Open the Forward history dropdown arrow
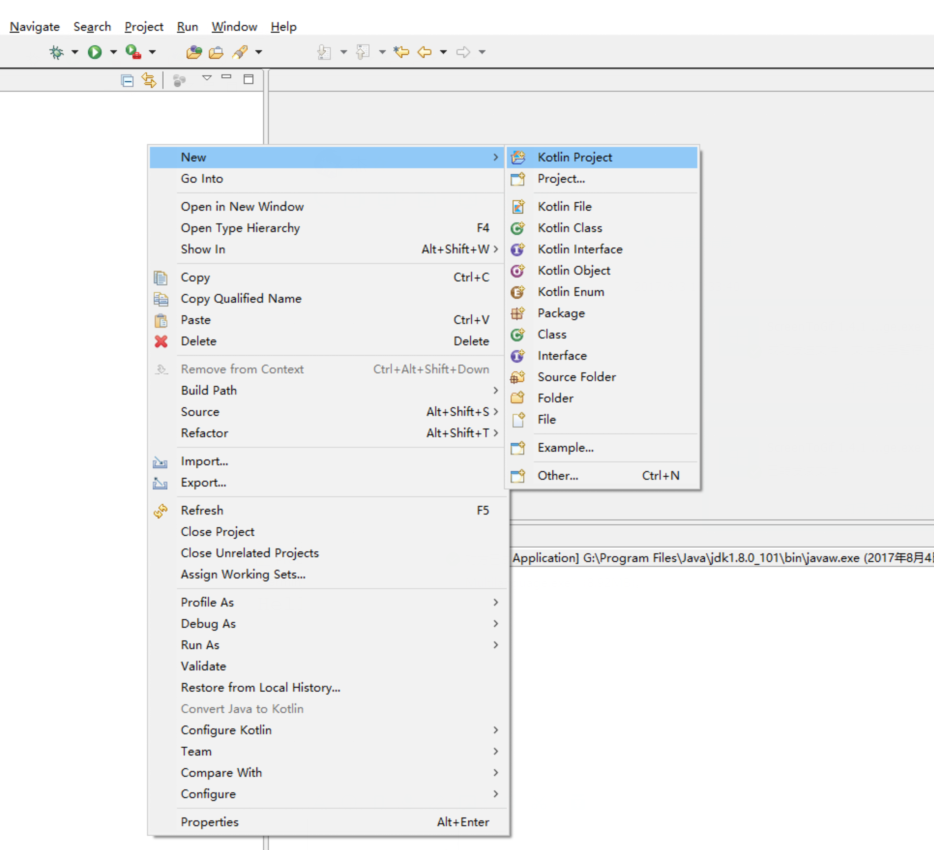The height and width of the screenshot is (850, 934). pos(482,52)
